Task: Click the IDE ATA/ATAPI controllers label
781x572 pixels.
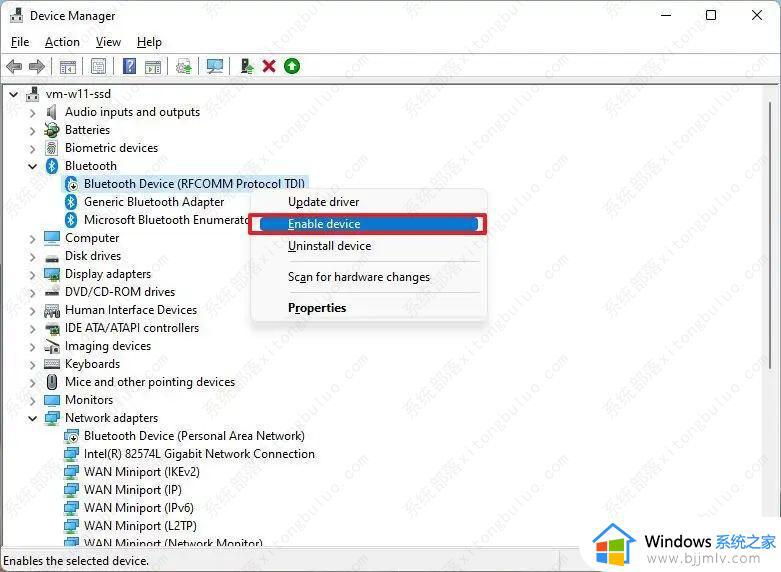Action: pos(132,328)
